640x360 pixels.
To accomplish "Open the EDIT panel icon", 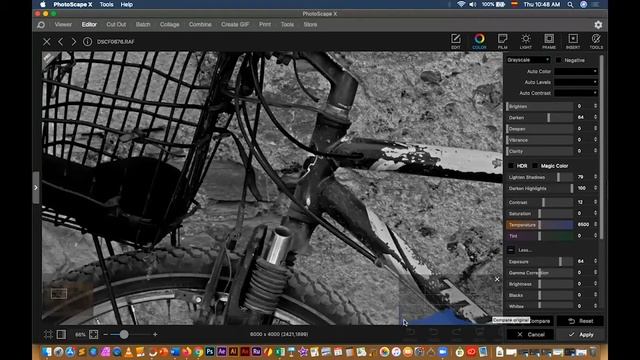I will (x=456, y=41).
